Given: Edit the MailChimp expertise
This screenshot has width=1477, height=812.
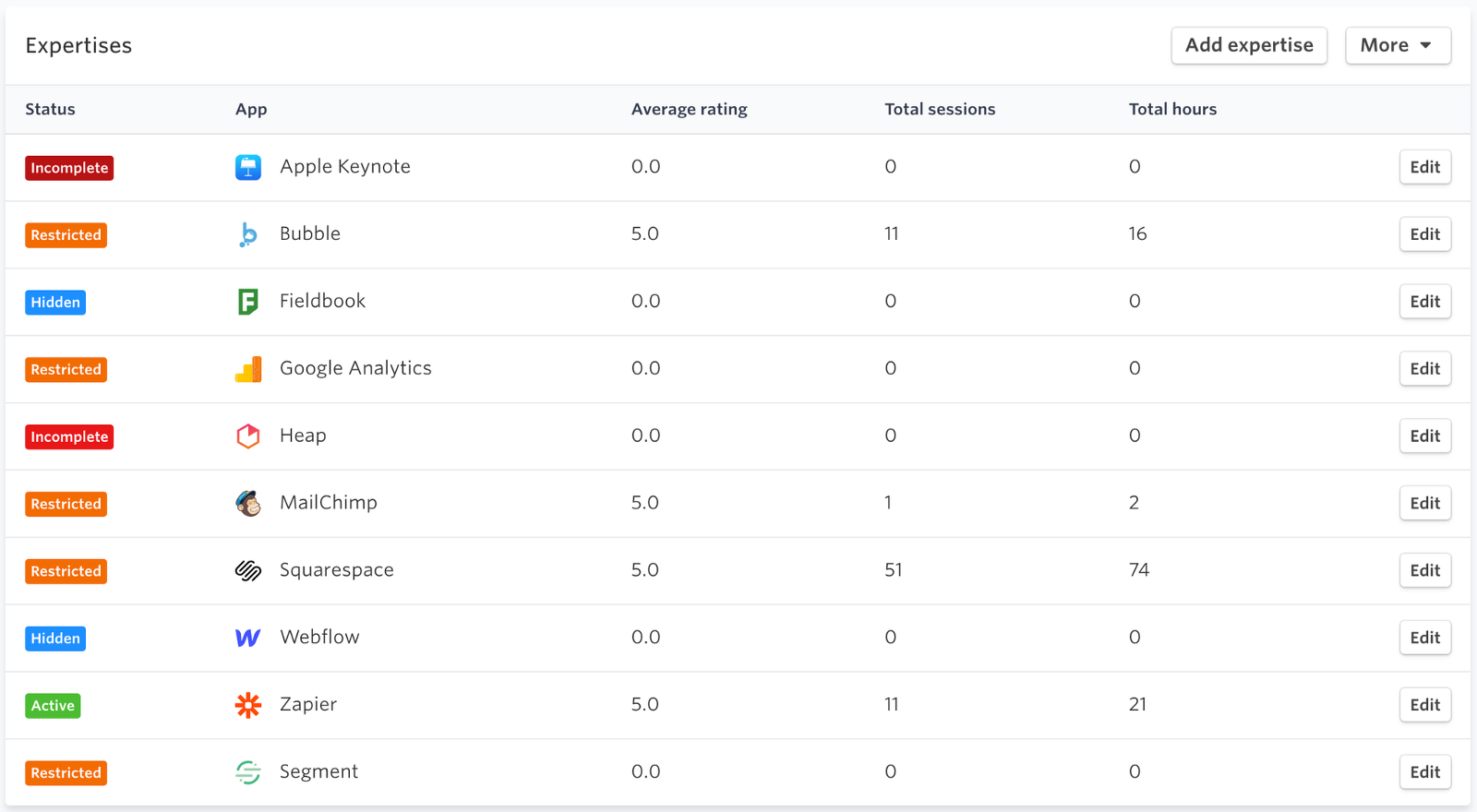Looking at the screenshot, I should coord(1424,503).
